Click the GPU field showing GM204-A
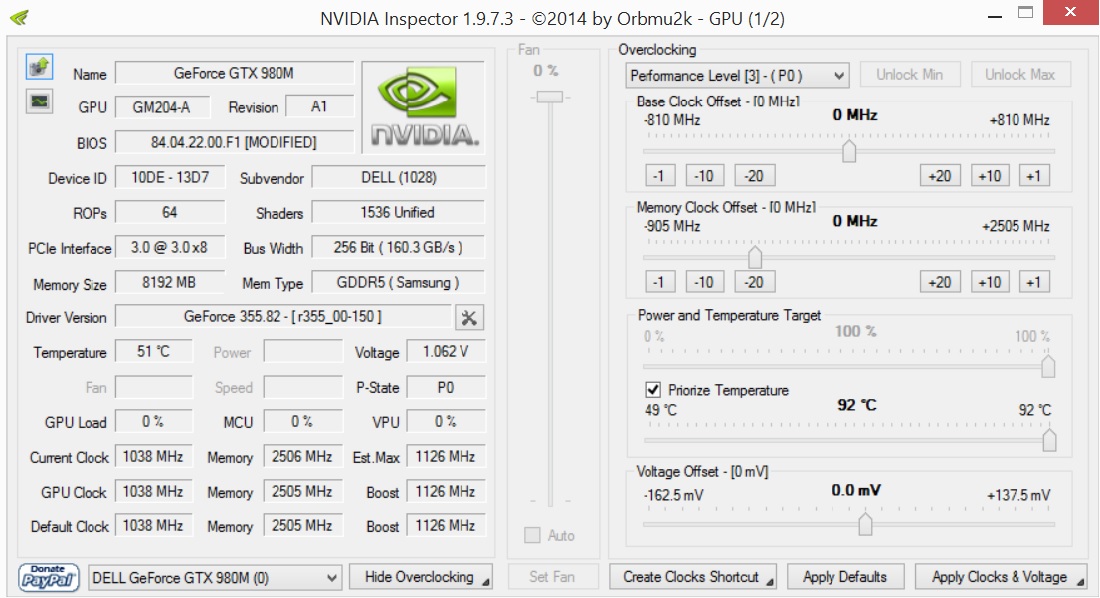 [162, 107]
